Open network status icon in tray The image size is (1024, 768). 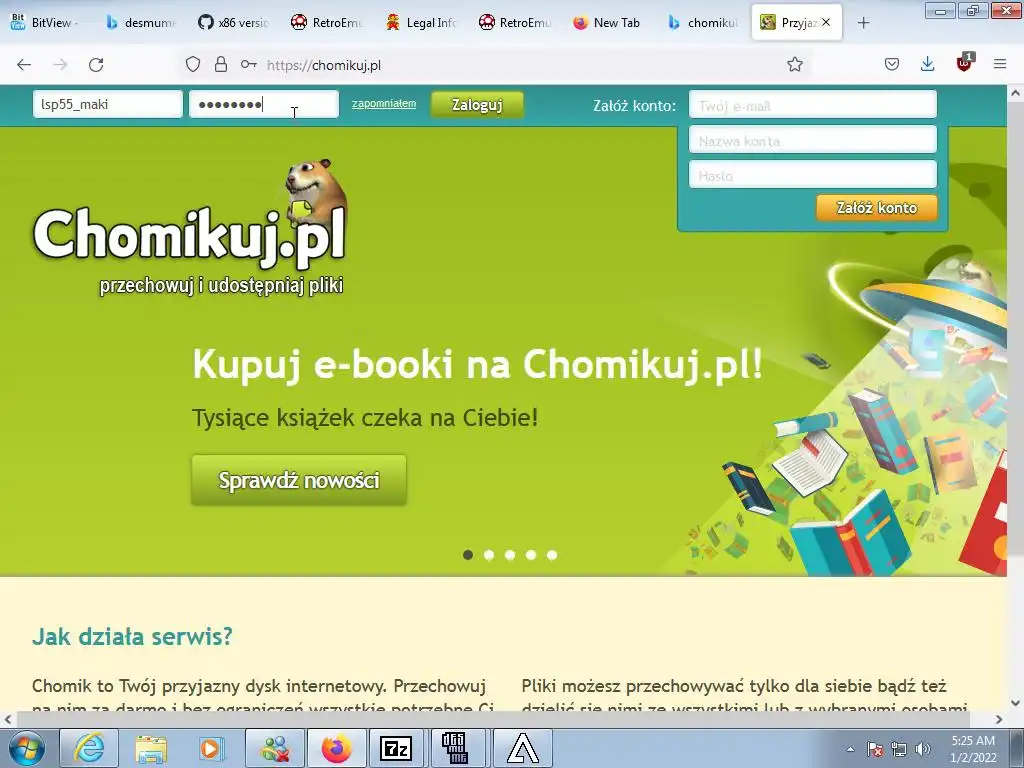899,749
